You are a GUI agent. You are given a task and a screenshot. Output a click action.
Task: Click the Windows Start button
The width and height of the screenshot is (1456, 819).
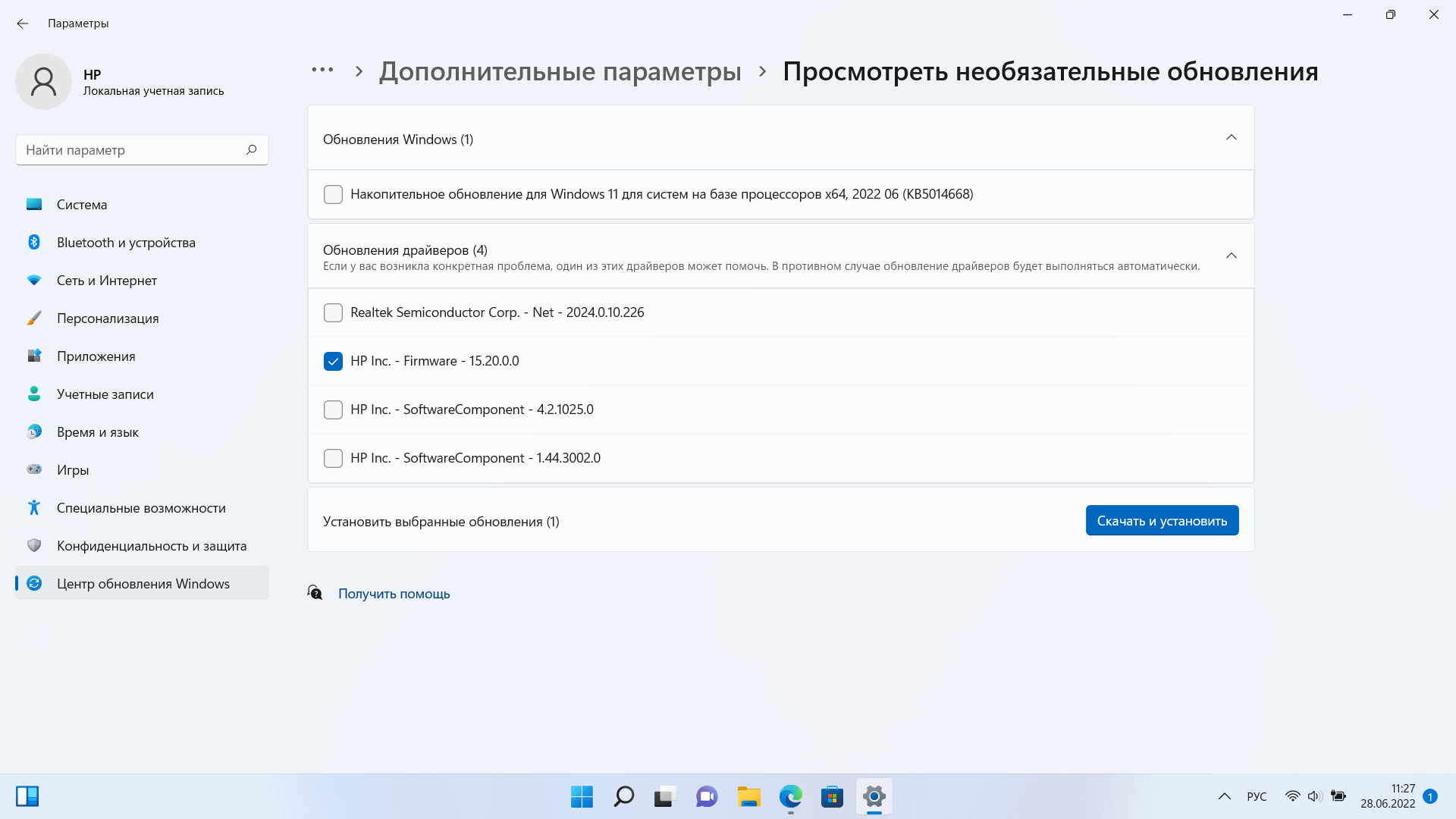point(582,796)
